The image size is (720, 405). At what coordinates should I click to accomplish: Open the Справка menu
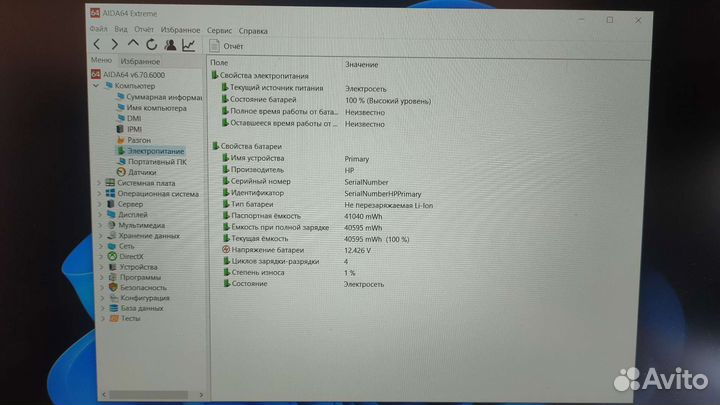coord(253,31)
